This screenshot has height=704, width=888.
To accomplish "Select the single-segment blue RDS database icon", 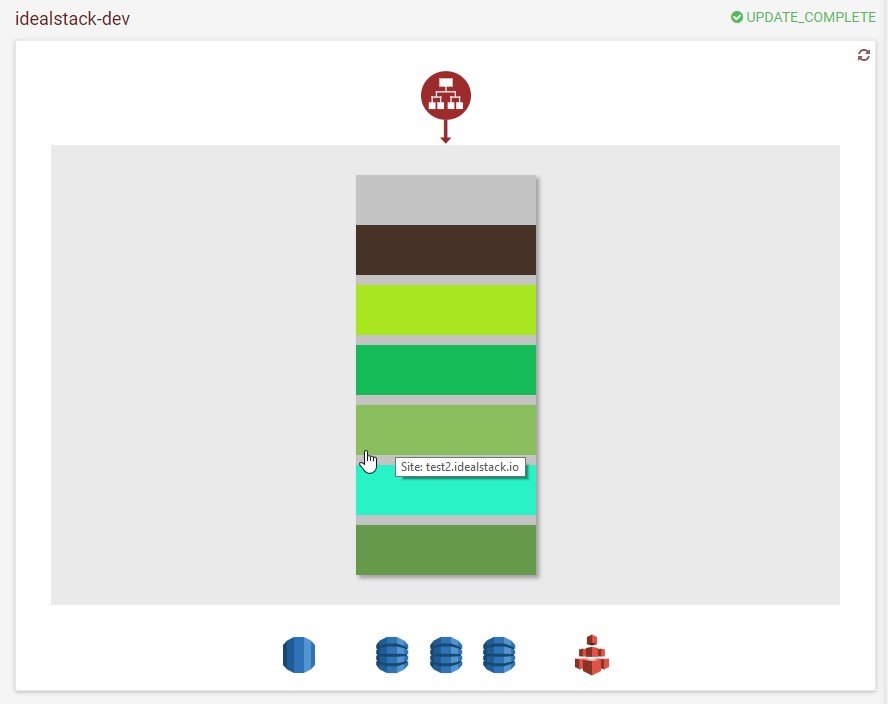I will point(298,655).
